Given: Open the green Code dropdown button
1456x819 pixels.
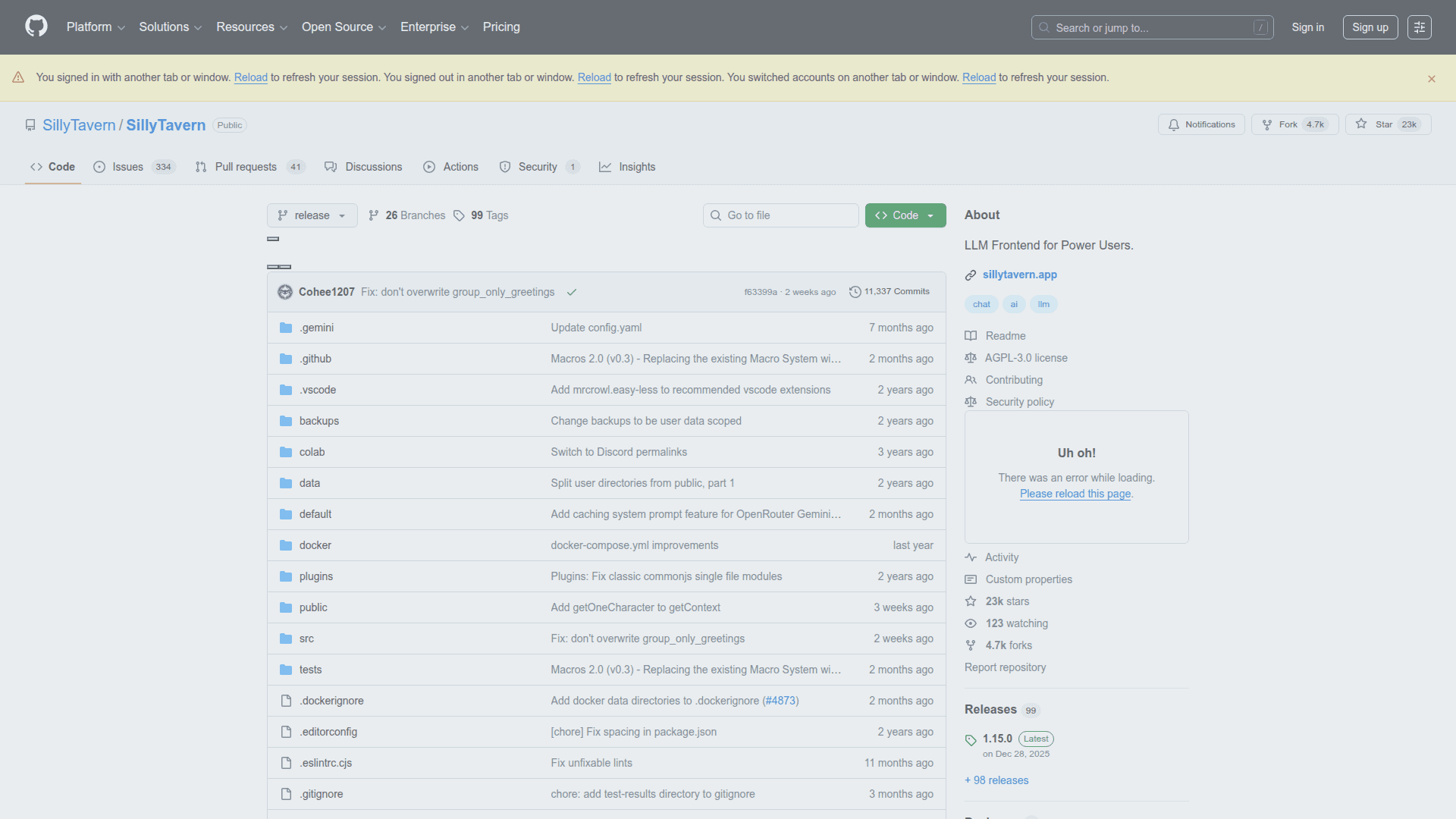Looking at the screenshot, I should (905, 215).
